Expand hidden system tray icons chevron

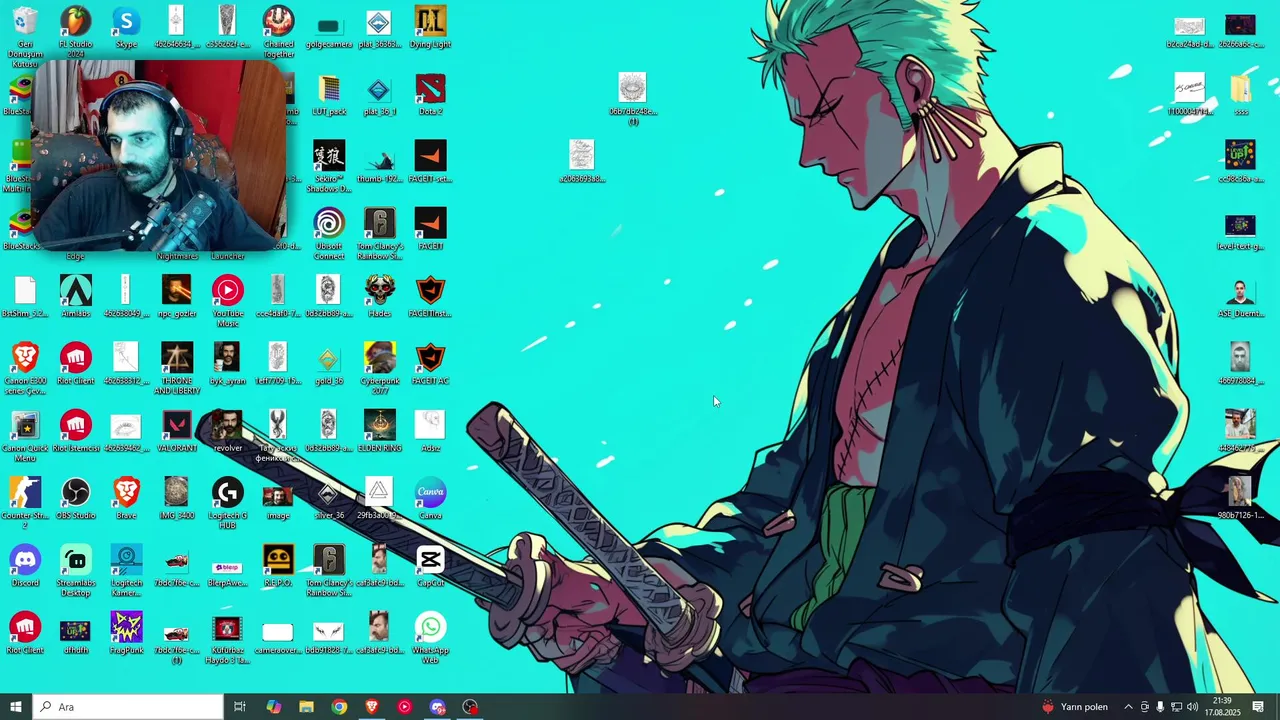click(x=1129, y=707)
